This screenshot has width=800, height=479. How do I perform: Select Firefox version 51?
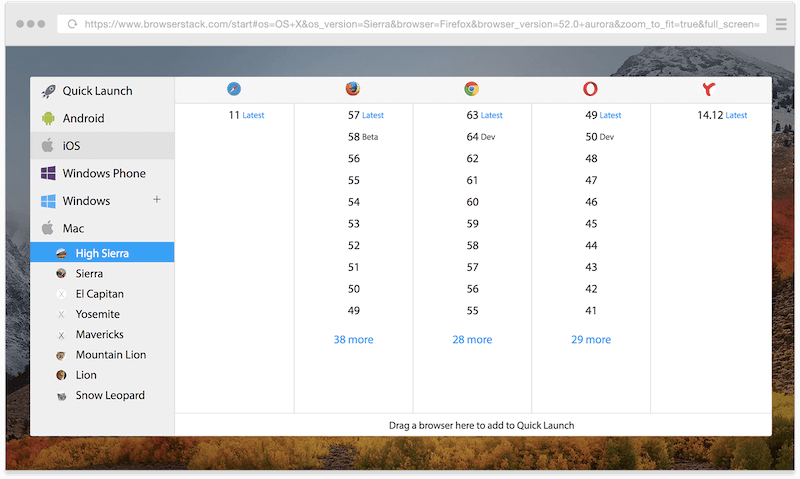(x=354, y=267)
